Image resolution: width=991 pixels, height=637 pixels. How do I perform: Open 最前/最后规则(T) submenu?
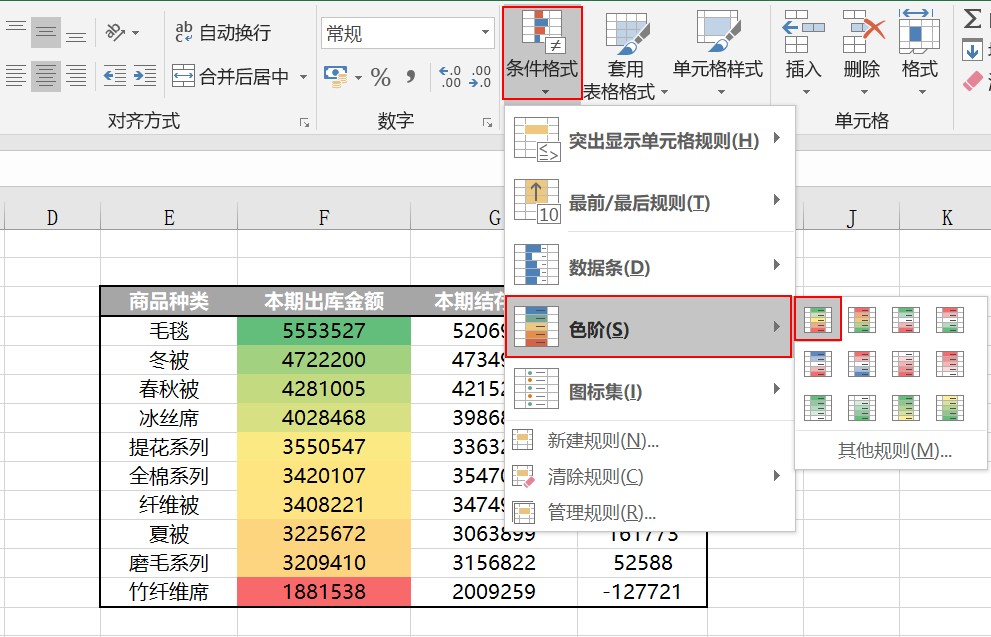[649, 202]
